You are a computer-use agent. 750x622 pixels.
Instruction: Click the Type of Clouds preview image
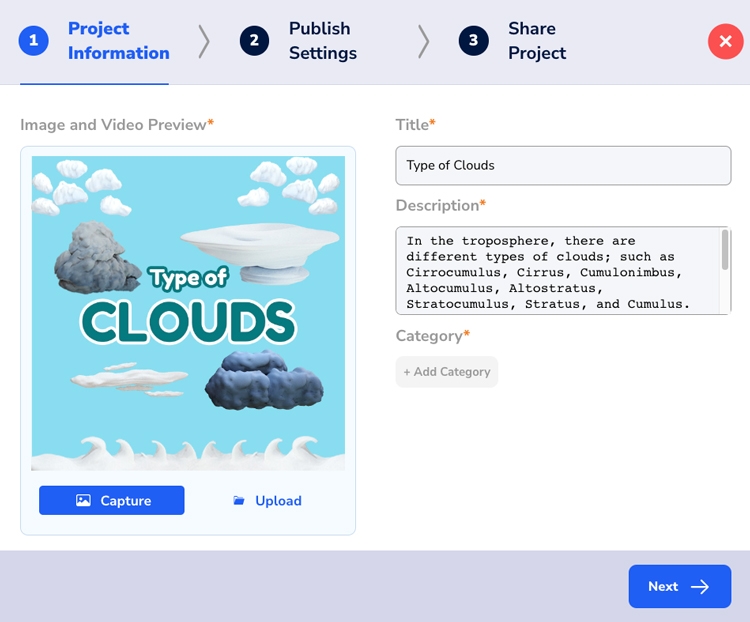[188, 313]
